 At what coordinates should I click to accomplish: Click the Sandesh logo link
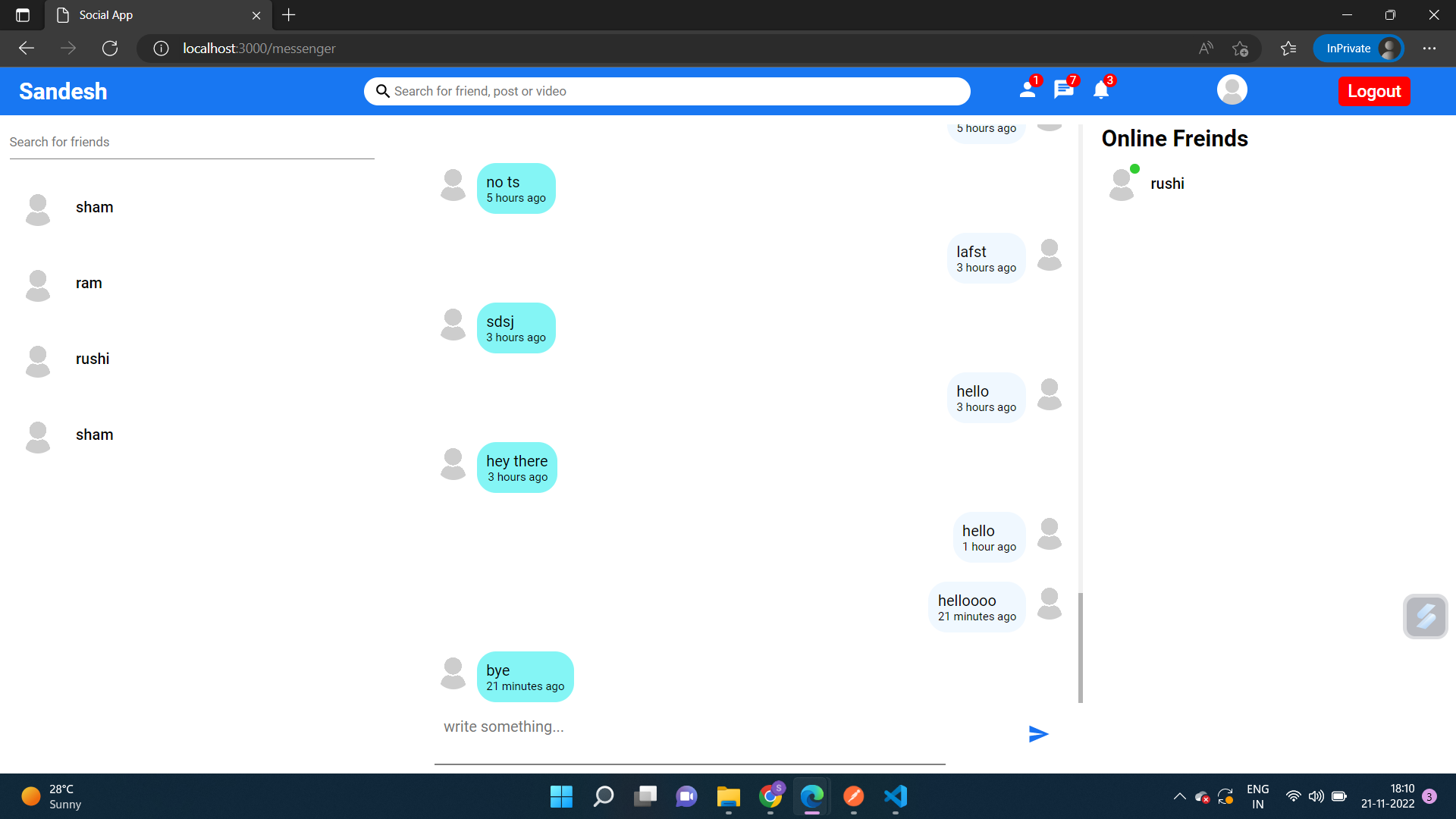coord(63,91)
